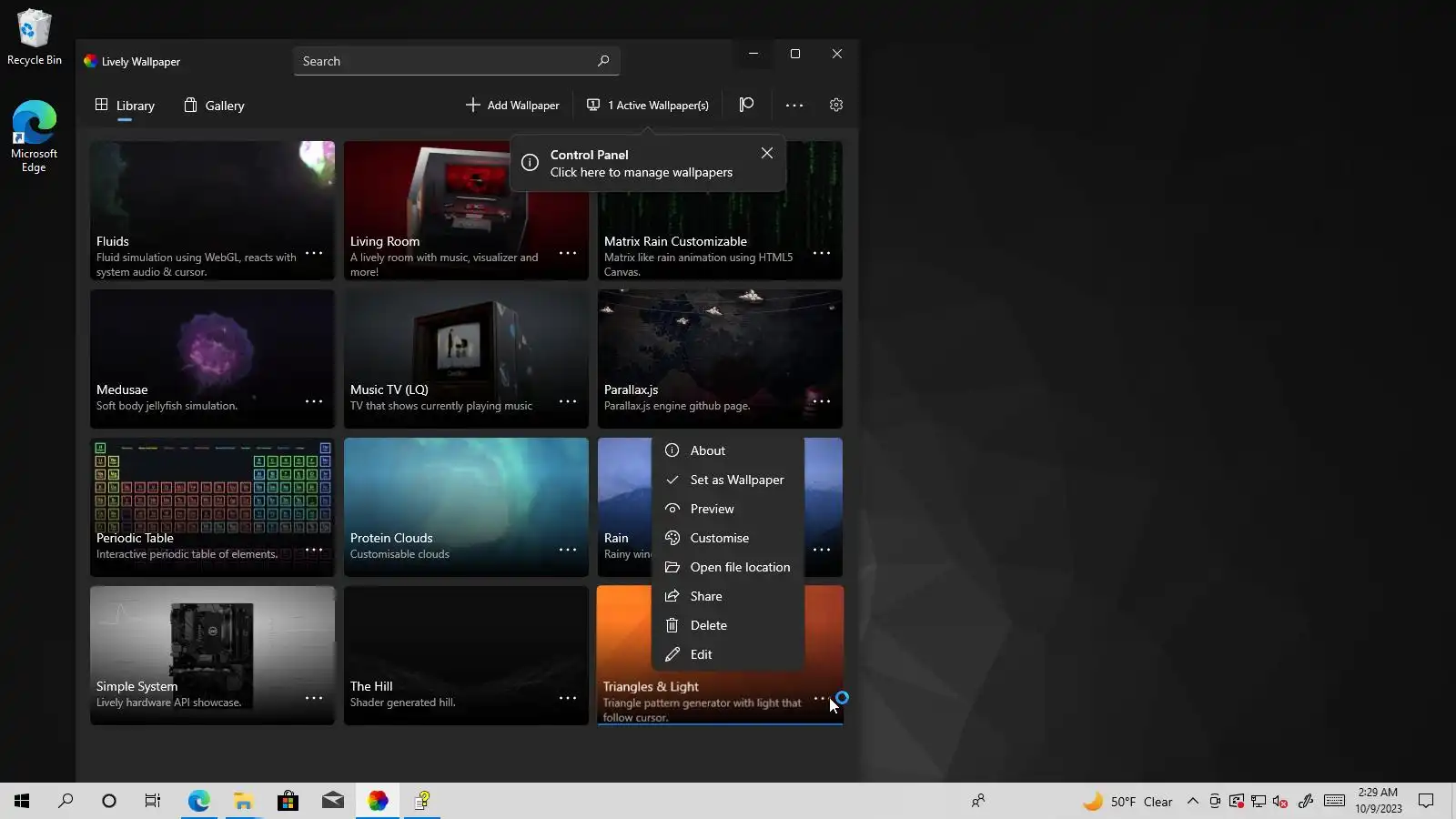Click into the Search field
This screenshot has width=1456, height=819.
[x=457, y=61]
